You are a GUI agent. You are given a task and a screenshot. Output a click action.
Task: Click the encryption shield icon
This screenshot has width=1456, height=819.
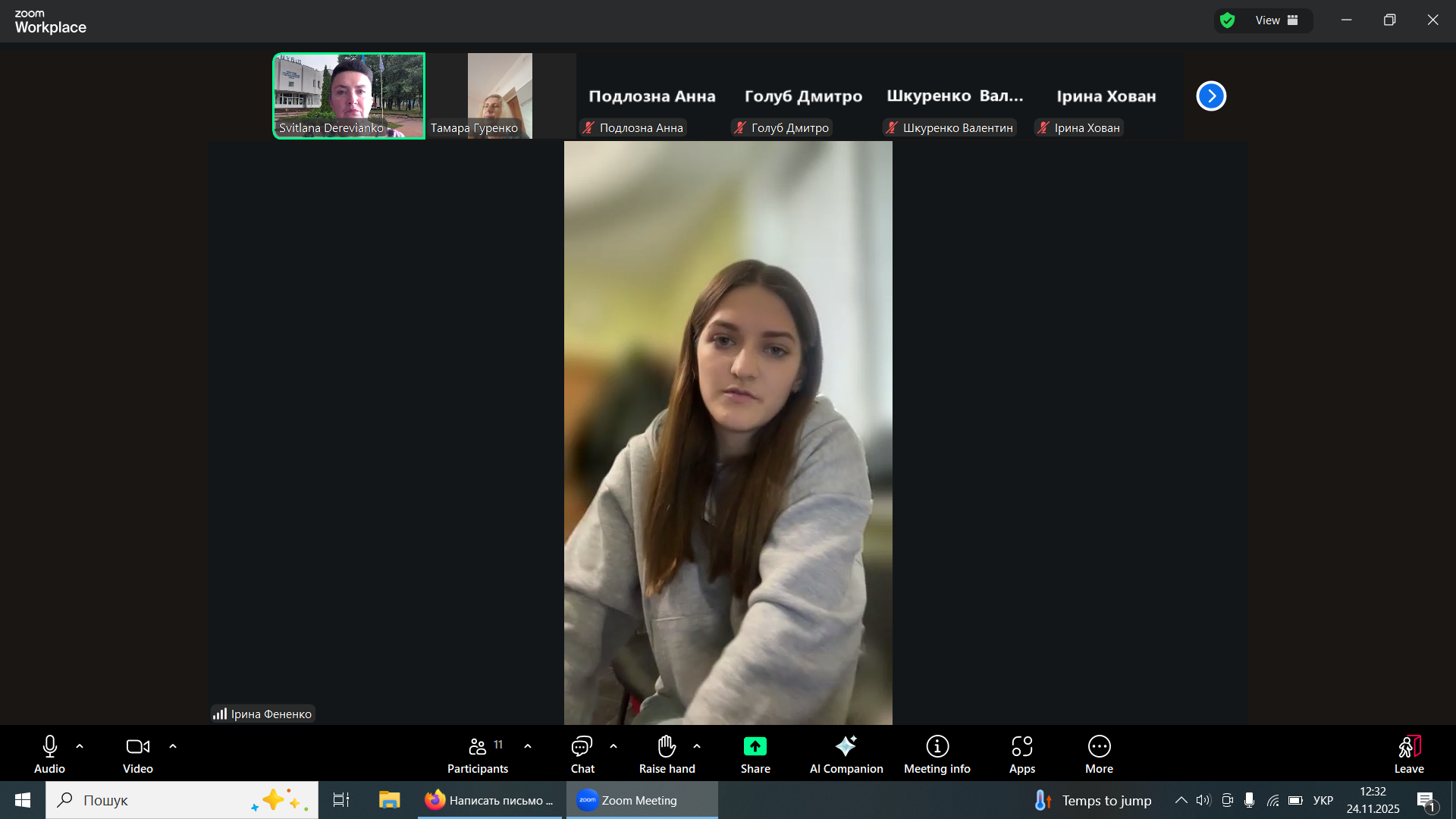pyautogui.click(x=1227, y=20)
